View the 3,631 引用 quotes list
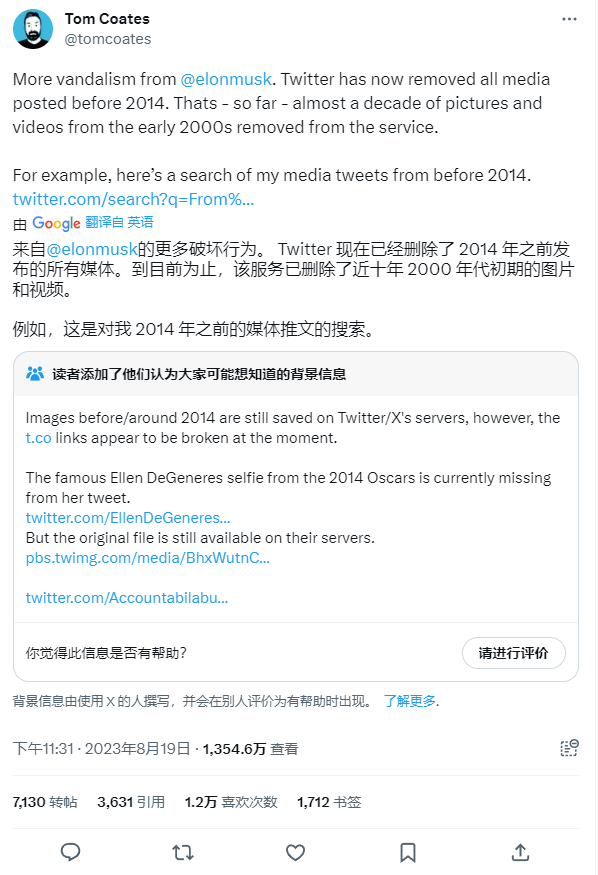 click(x=131, y=802)
